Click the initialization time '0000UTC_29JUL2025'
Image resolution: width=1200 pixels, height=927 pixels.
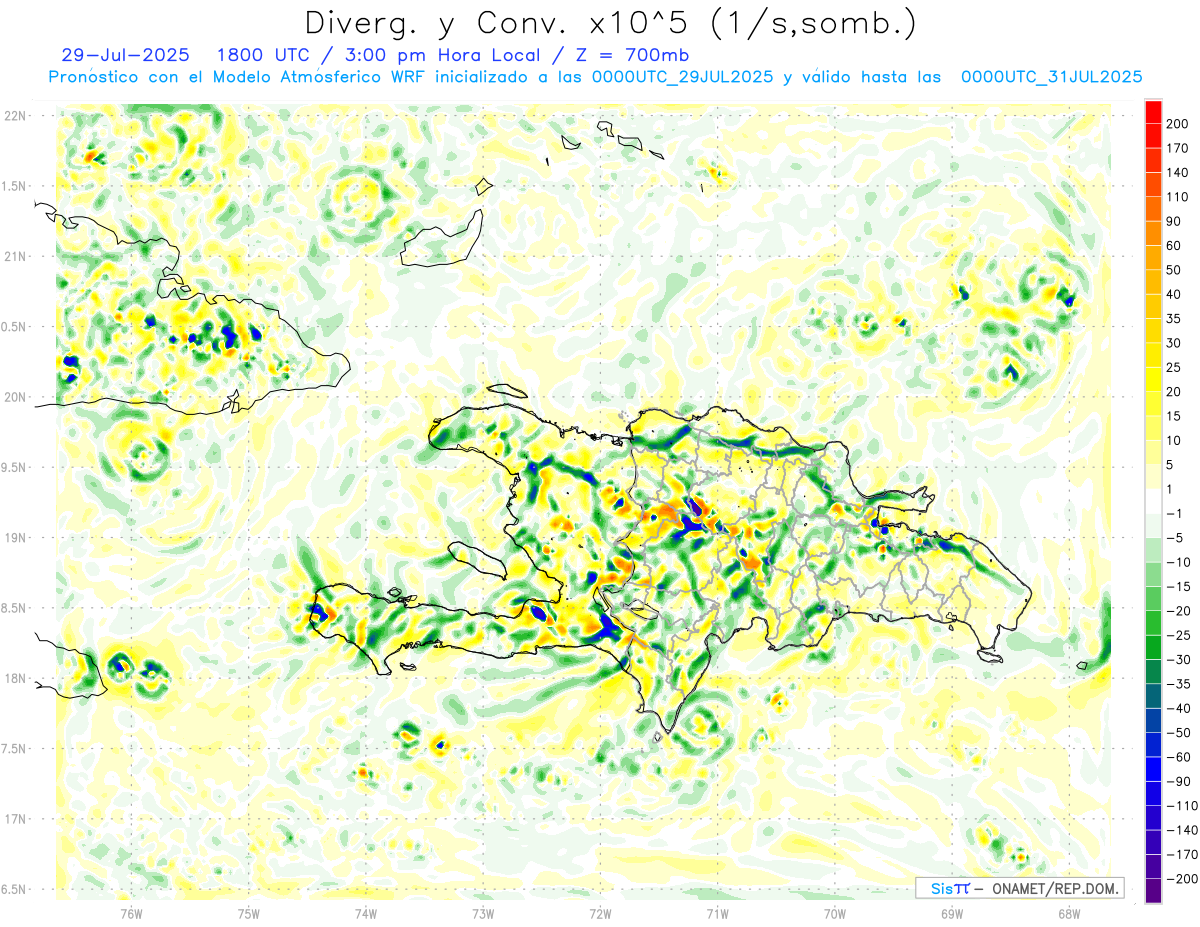click(682, 77)
